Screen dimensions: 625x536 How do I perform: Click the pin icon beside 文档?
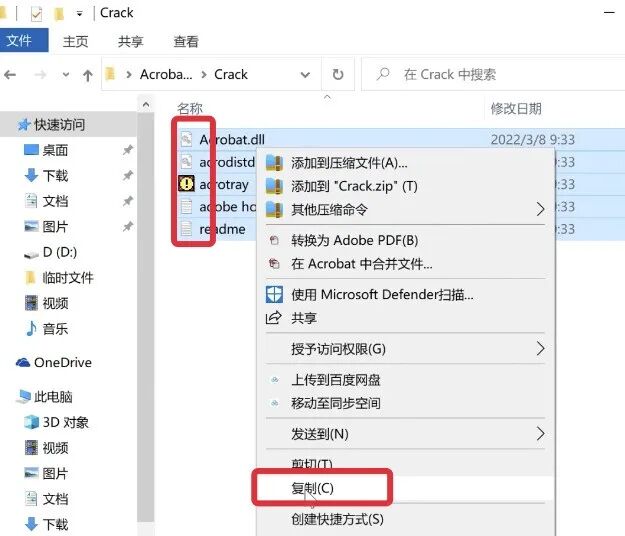(128, 201)
